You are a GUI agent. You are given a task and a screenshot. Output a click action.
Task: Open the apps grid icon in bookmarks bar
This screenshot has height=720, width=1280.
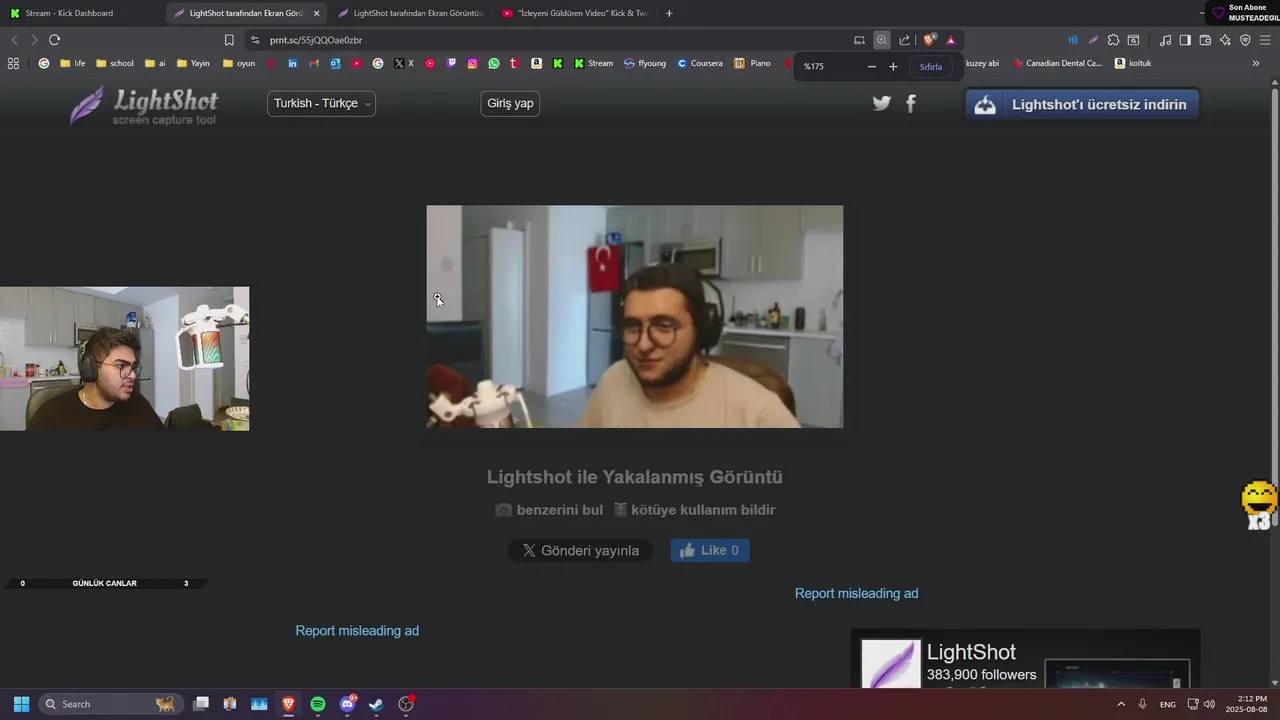[13, 63]
